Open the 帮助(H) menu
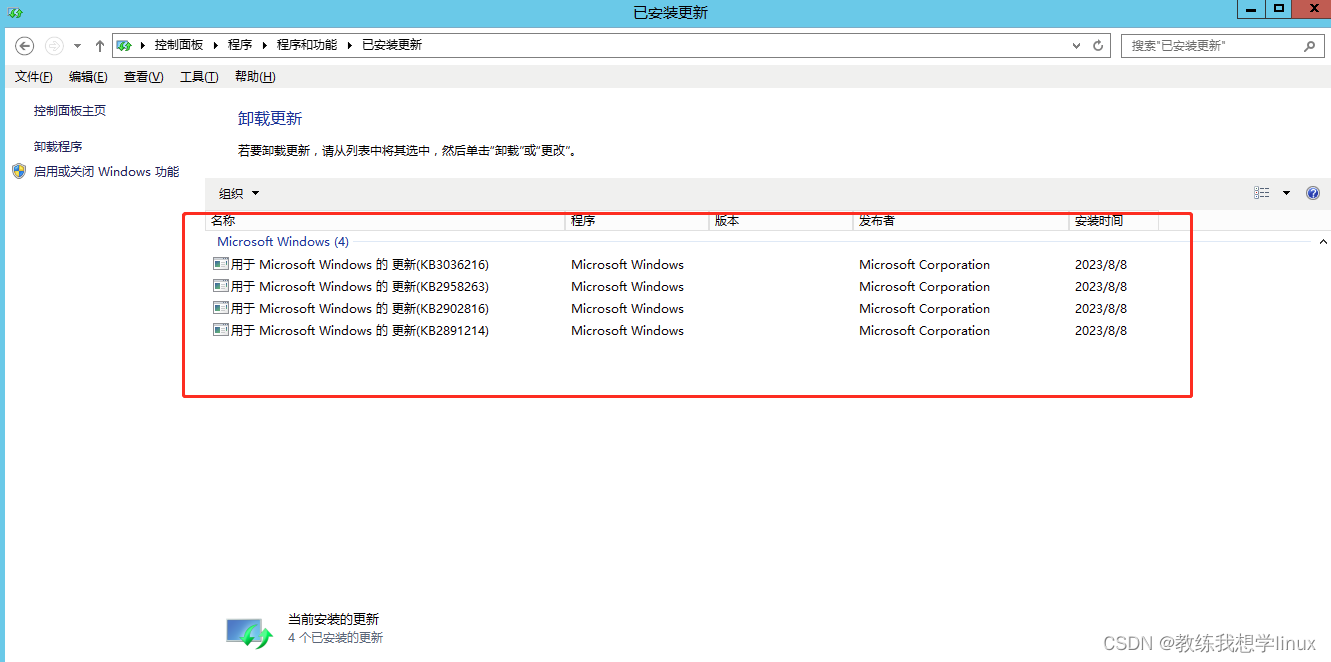1331x662 pixels. (255, 77)
